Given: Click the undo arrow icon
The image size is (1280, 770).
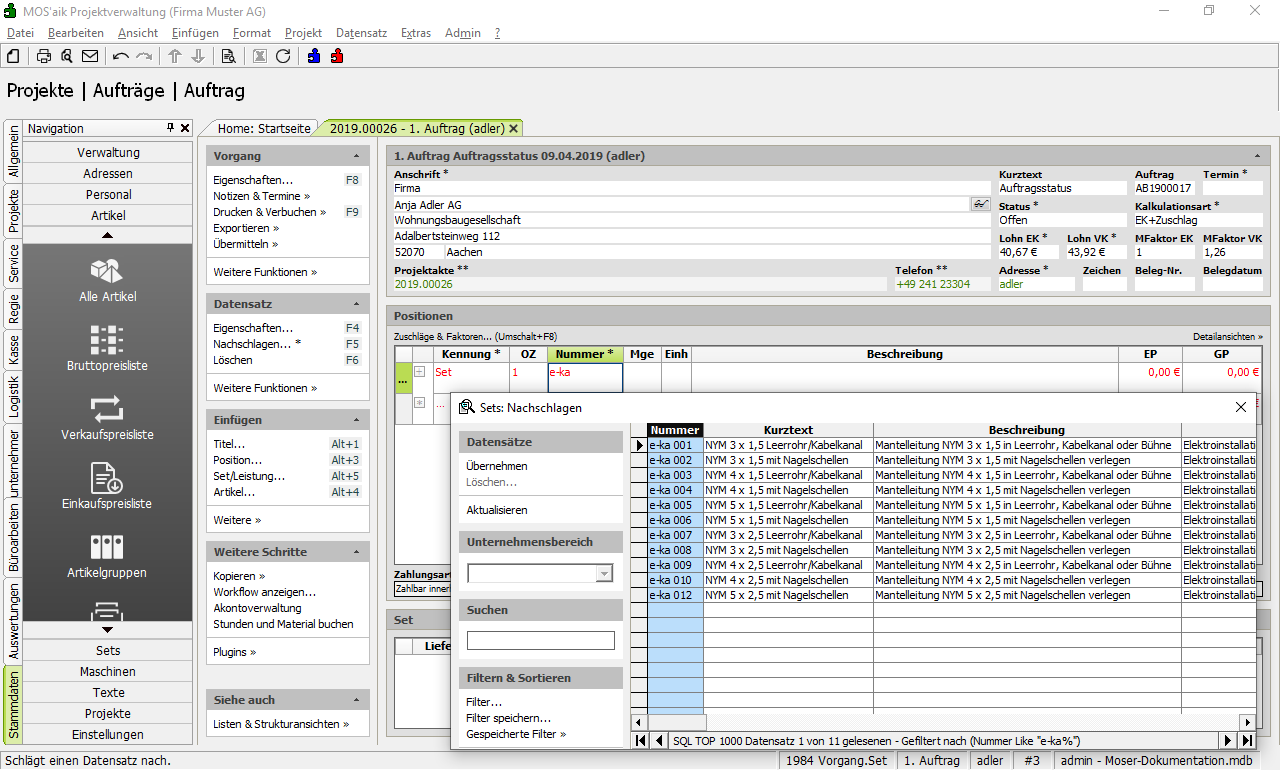Looking at the screenshot, I should coord(121,56).
